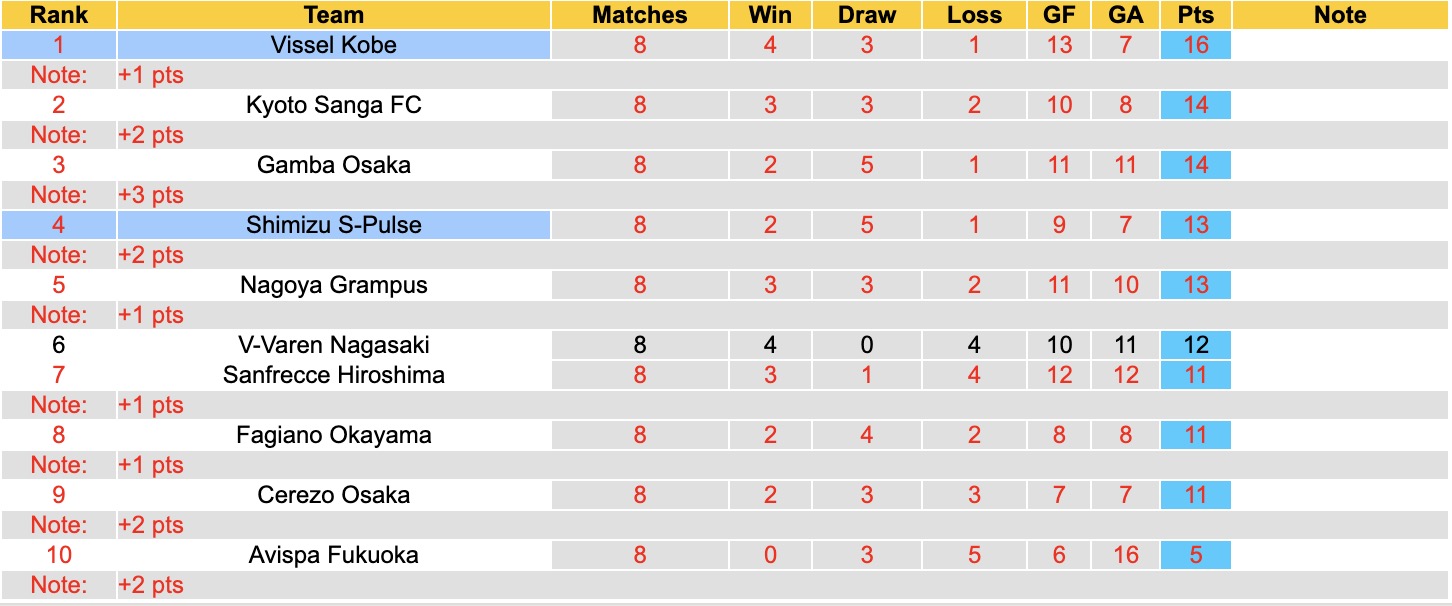
Task: Click the Vissel Kobe team name
Action: point(333,45)
